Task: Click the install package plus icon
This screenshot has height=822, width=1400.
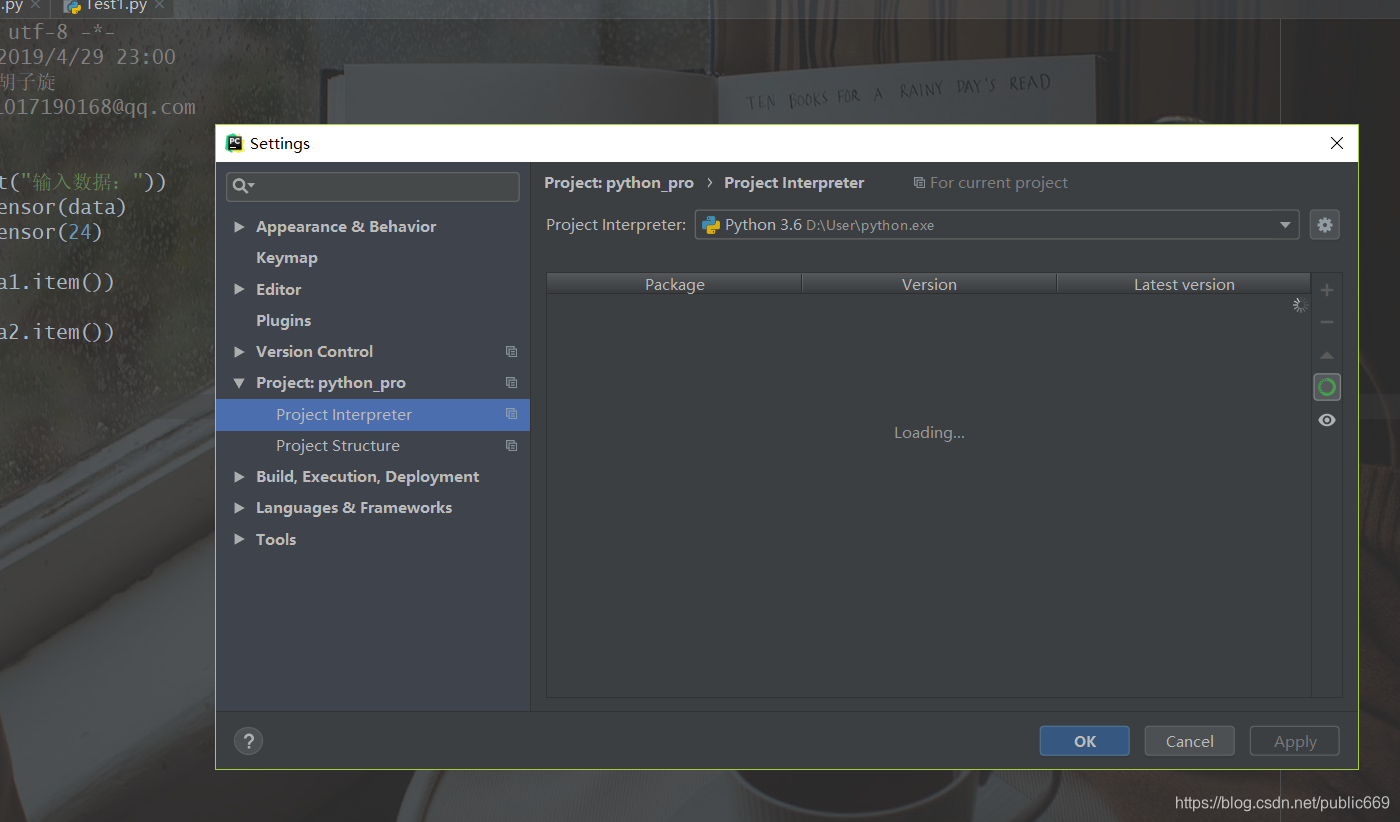Action: 1327,290
